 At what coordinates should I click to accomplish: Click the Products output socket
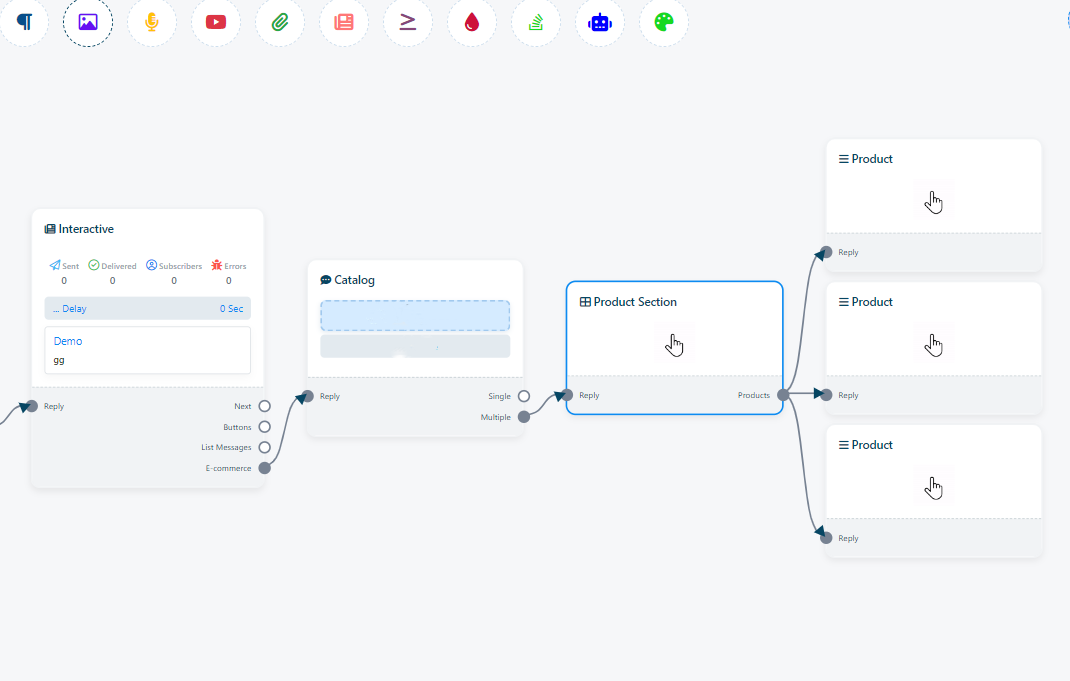[x=783, y=395]
